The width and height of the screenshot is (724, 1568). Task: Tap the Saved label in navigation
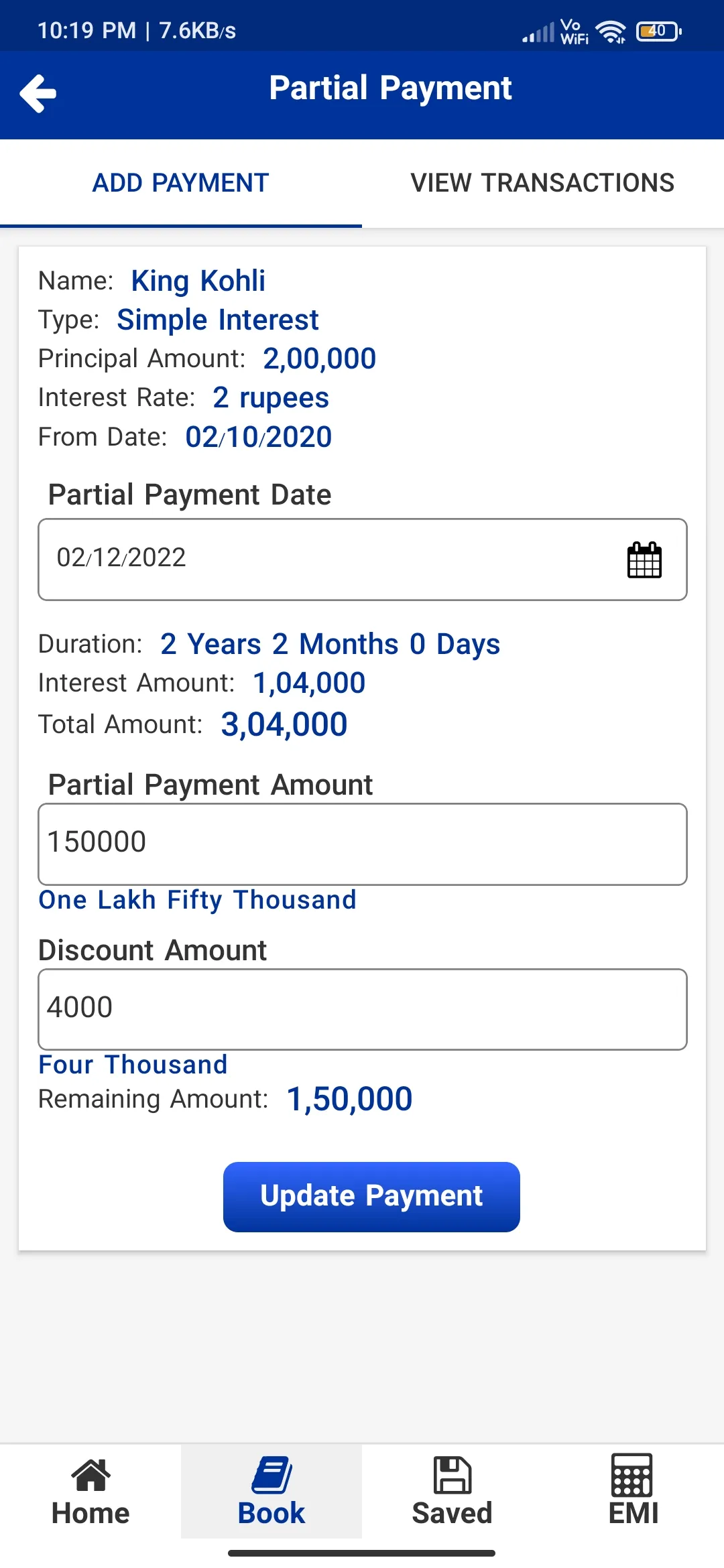pyautogui.click(x=452, y=1513)
